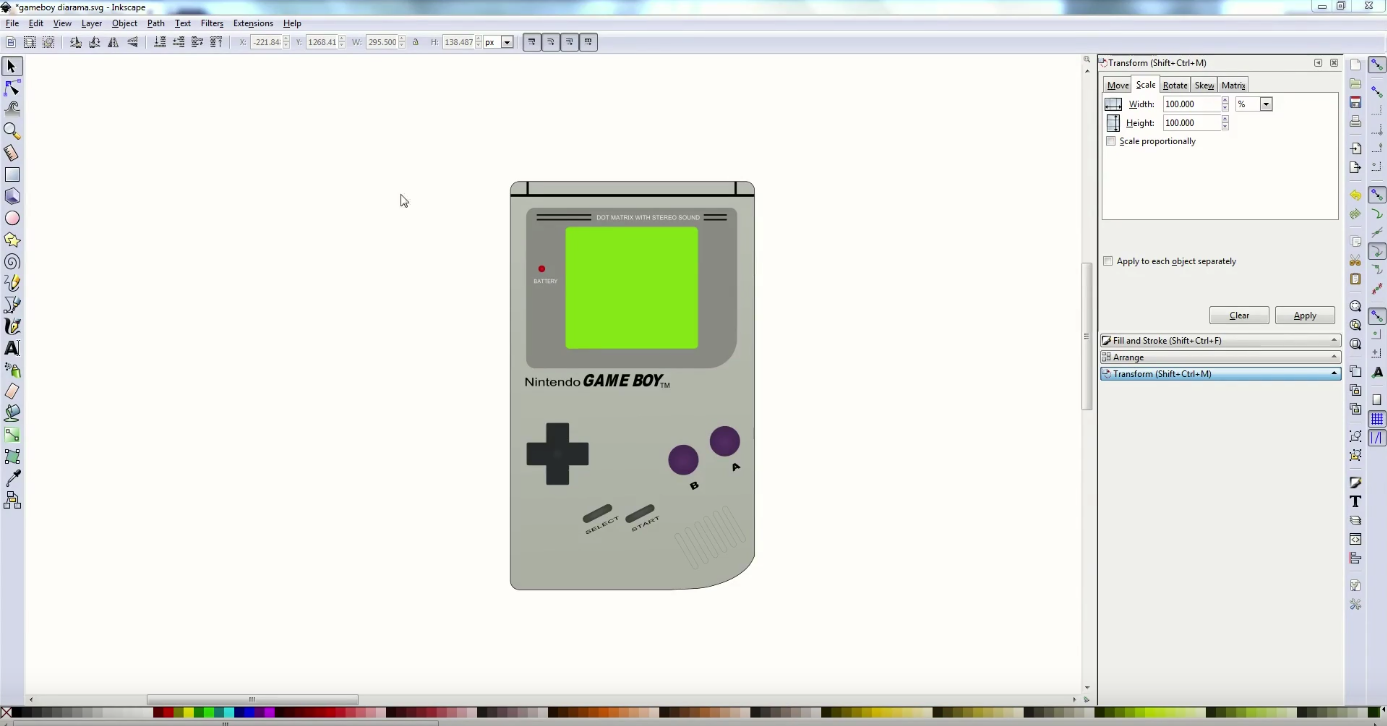Select the Zoom magnifier tool

(12, 131)
